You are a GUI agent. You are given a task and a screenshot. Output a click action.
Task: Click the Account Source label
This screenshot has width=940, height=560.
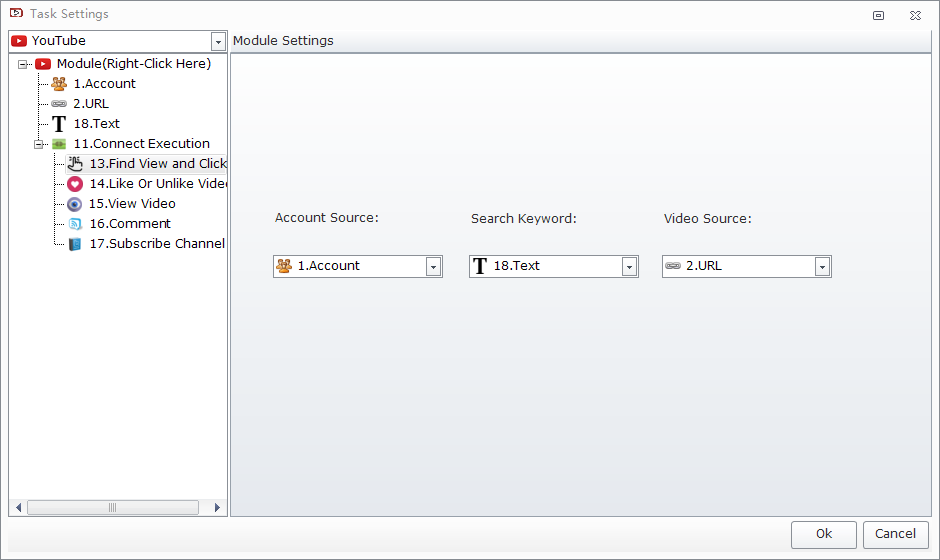pyautogui.click(x=327, y=218)
